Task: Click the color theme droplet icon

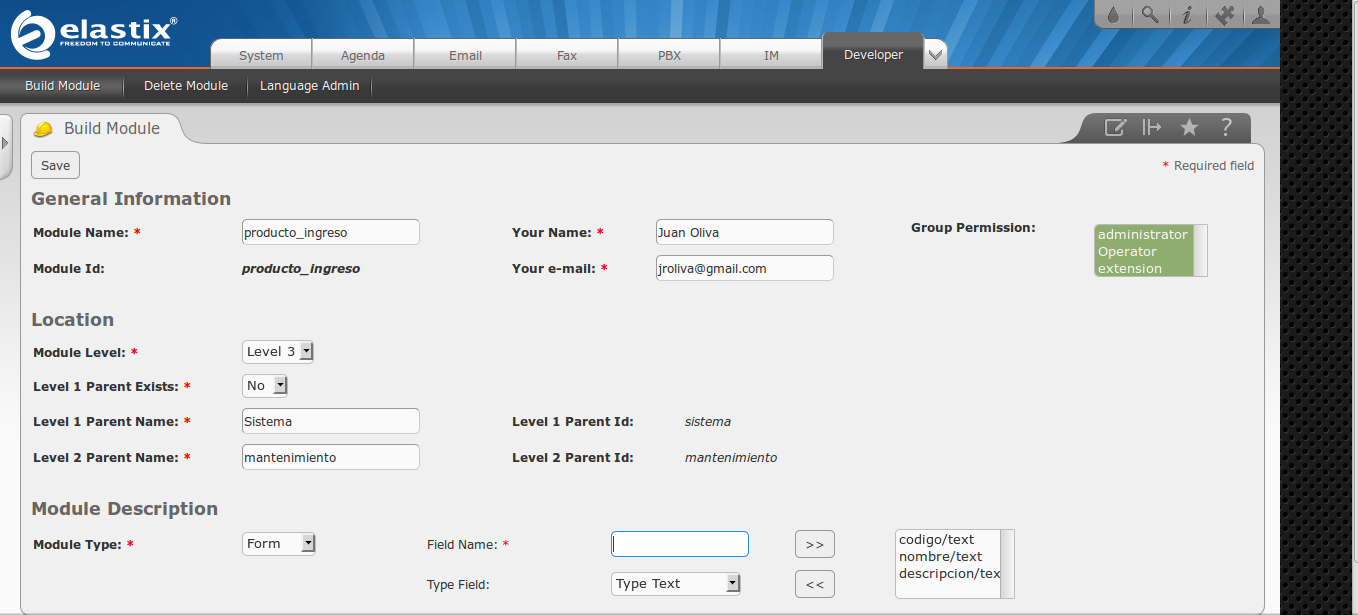Action: pyautogui.click(x=1113, y=15)
